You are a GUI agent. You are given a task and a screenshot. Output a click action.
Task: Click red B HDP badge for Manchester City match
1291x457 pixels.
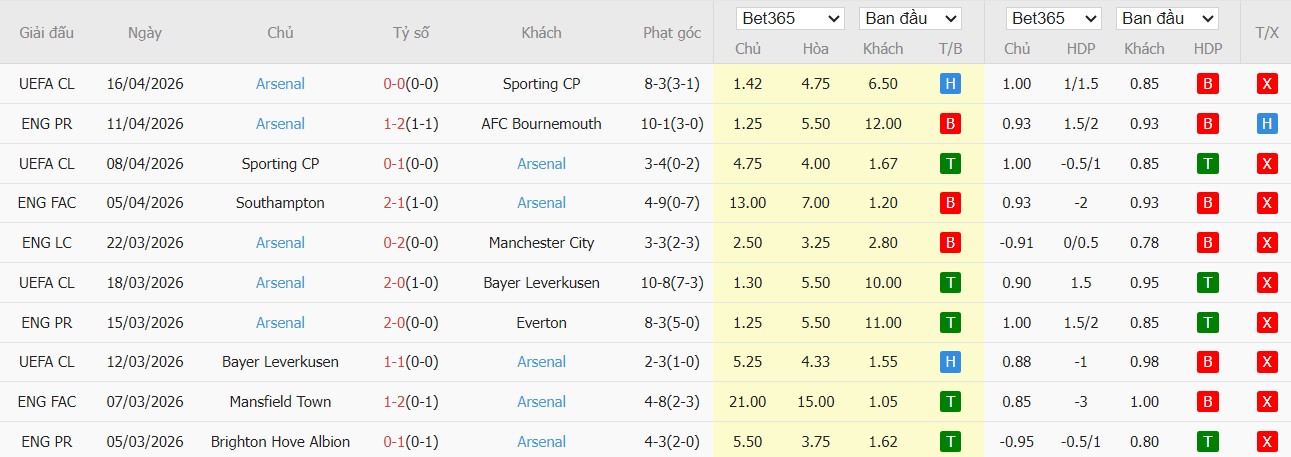1208,243
